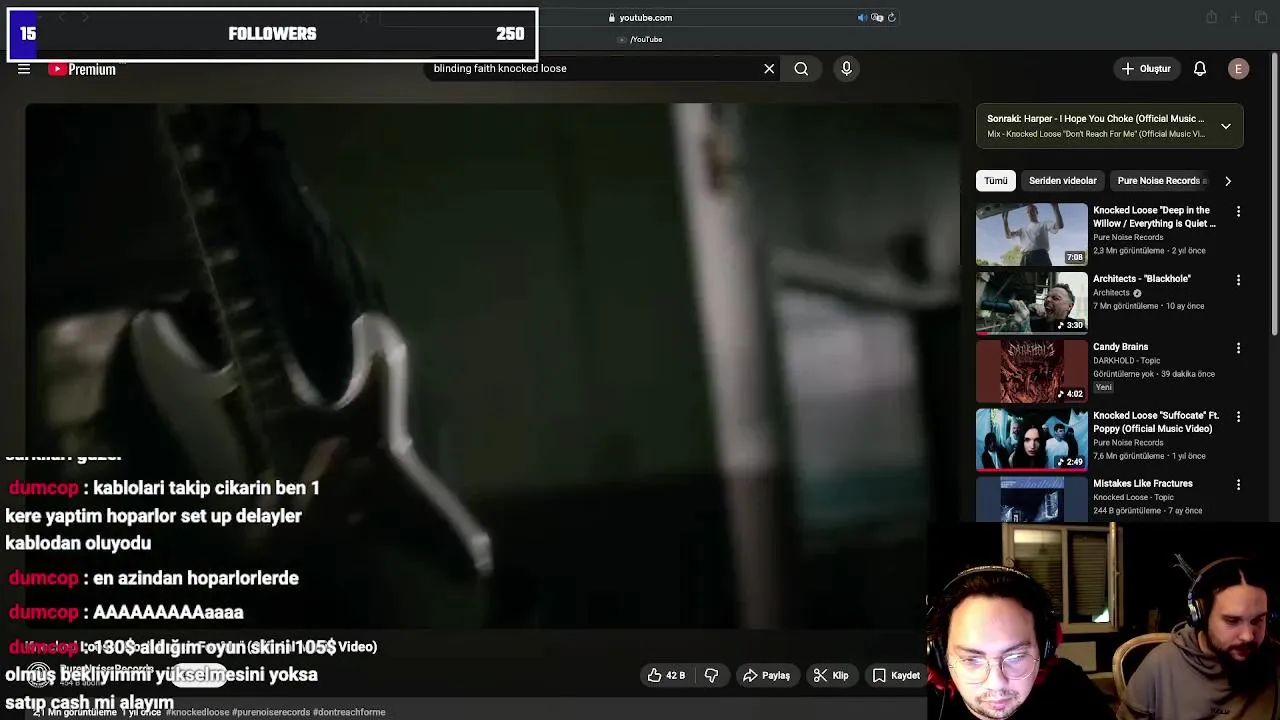Open Architects Blackhole thumbnail

[1031, 302]
